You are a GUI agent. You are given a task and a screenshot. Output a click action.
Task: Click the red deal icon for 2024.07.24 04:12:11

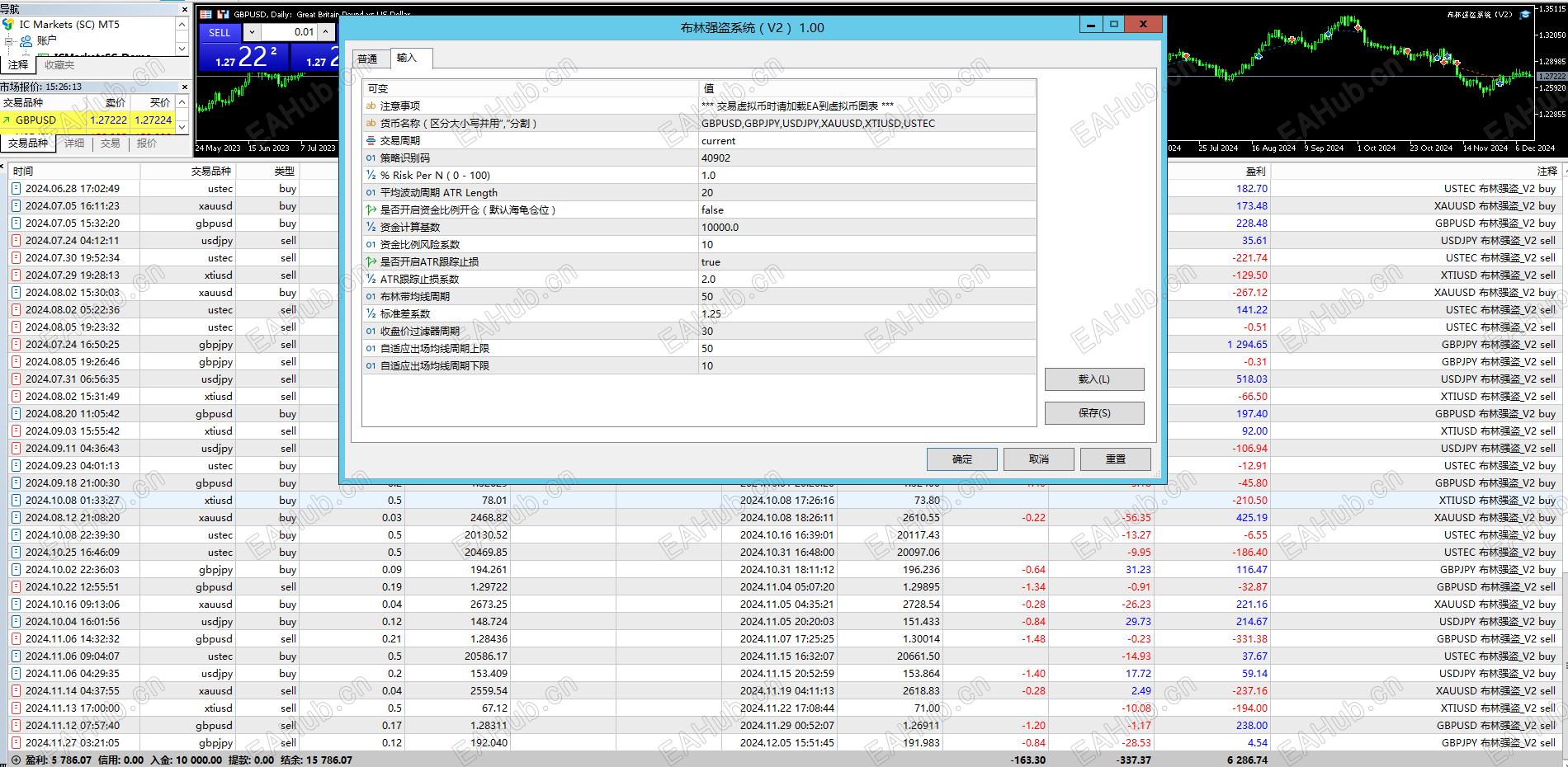[x=16, y=241]
